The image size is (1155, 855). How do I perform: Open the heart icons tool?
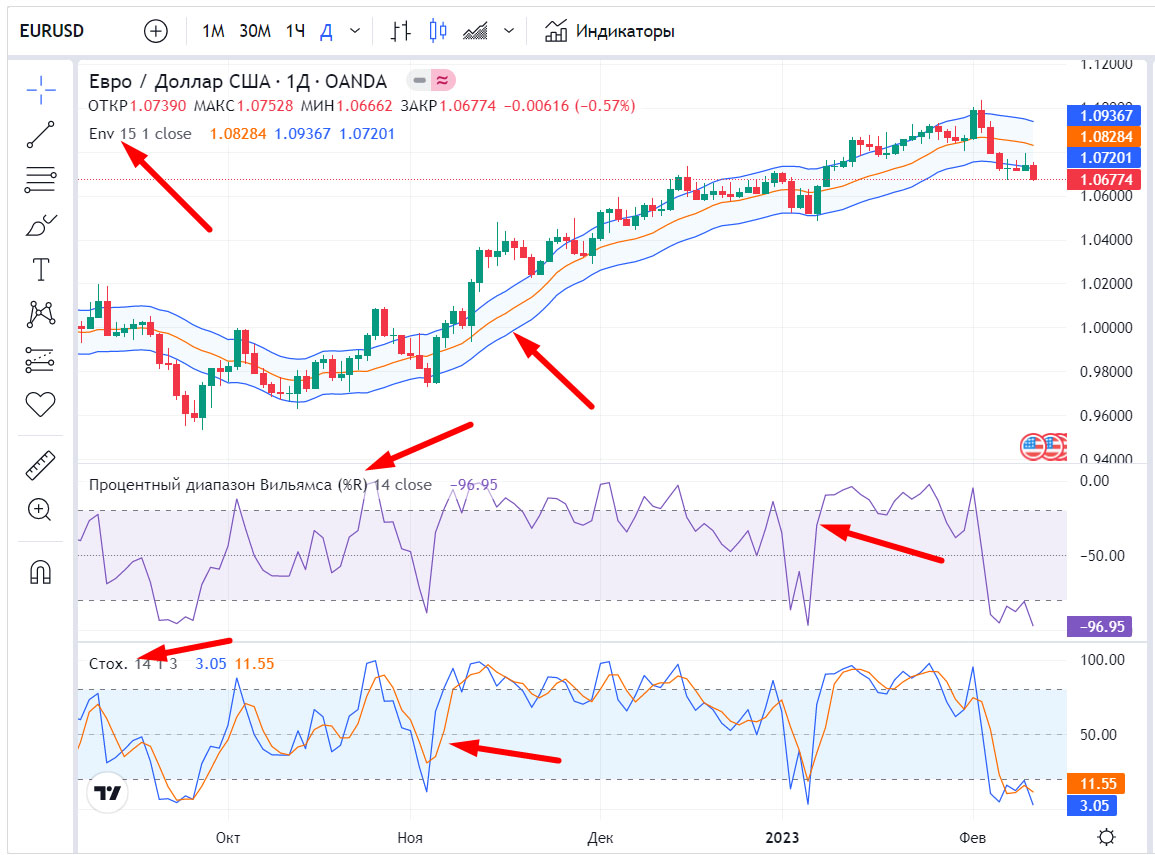pyautogui.click(x=41, y=404)
